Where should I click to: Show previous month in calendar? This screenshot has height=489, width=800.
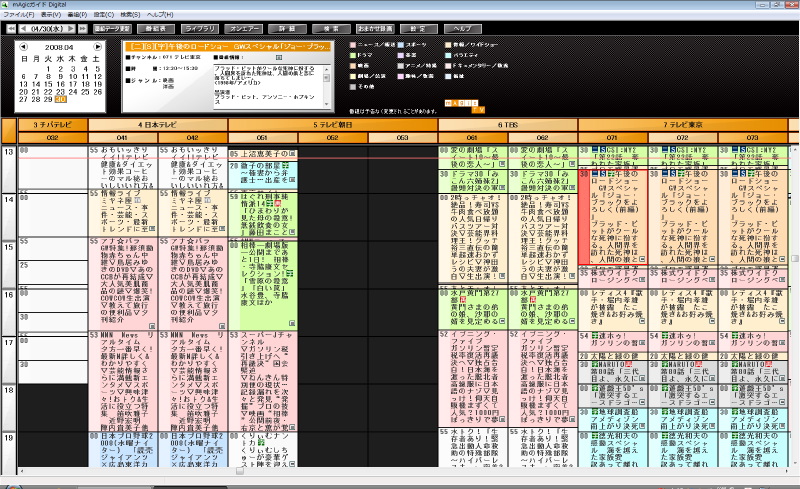(24, 46)
